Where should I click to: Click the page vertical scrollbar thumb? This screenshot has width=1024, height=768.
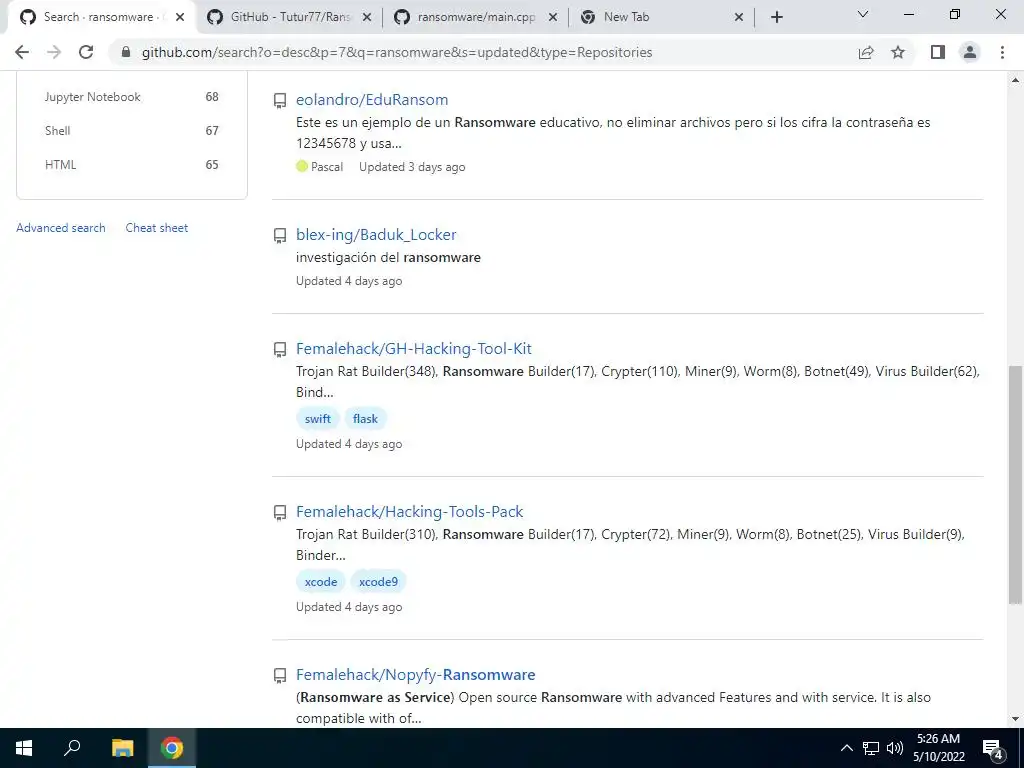click(1015, 485)
